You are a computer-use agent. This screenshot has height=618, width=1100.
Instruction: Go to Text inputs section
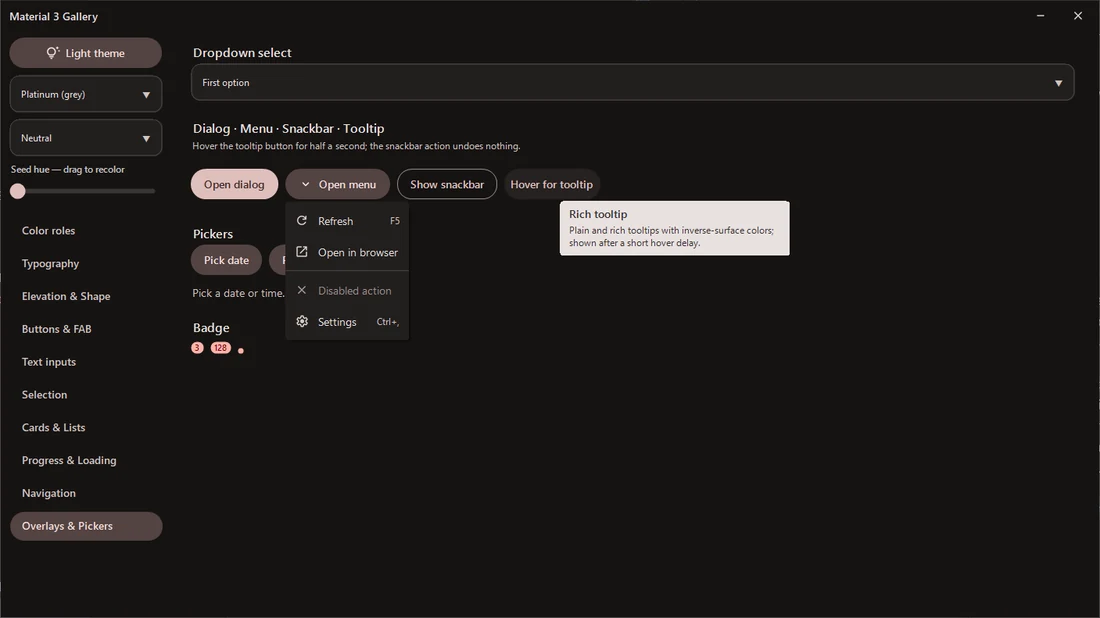[x=86, y=362]
